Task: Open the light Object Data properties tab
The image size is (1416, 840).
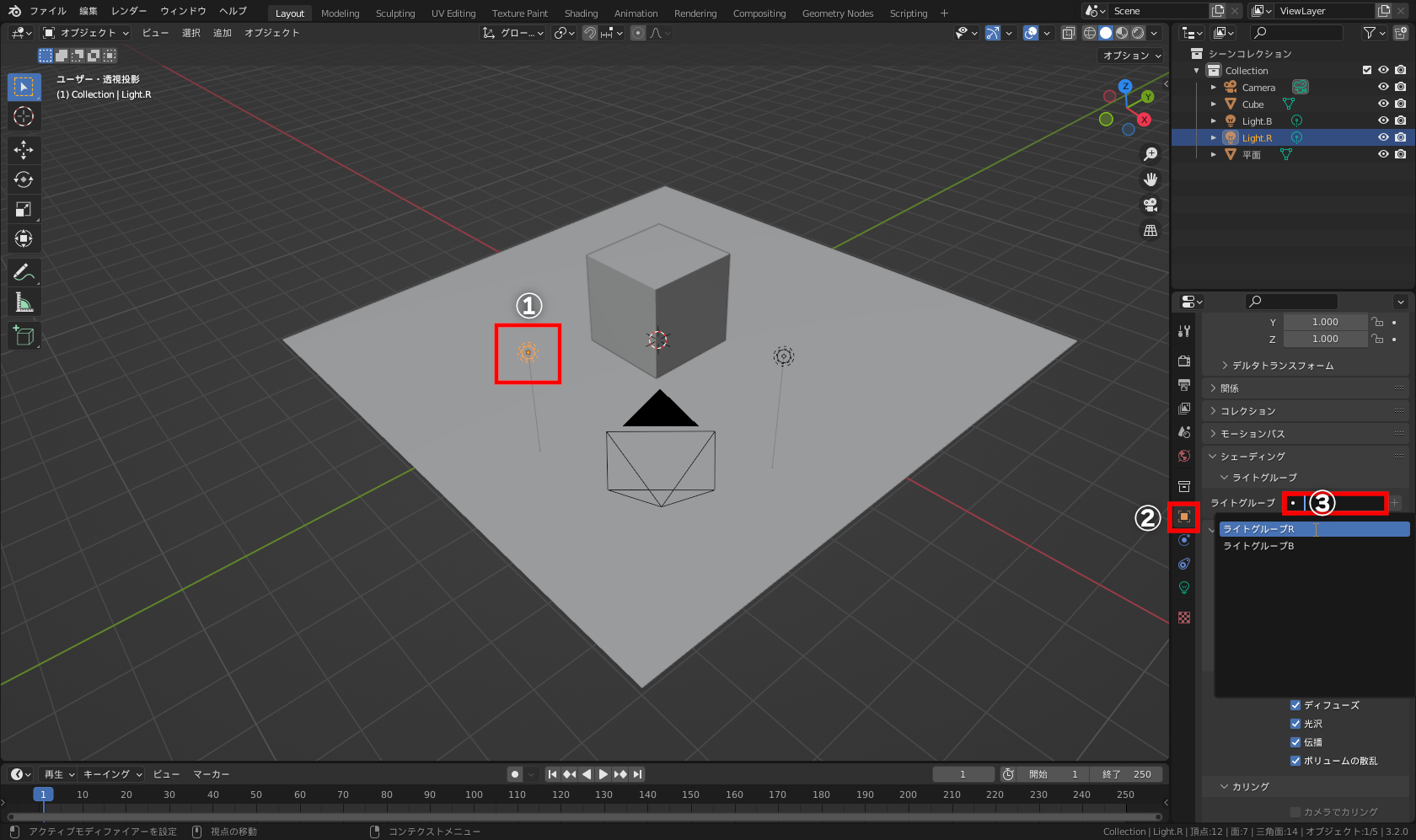Action: pos(1184,587)
